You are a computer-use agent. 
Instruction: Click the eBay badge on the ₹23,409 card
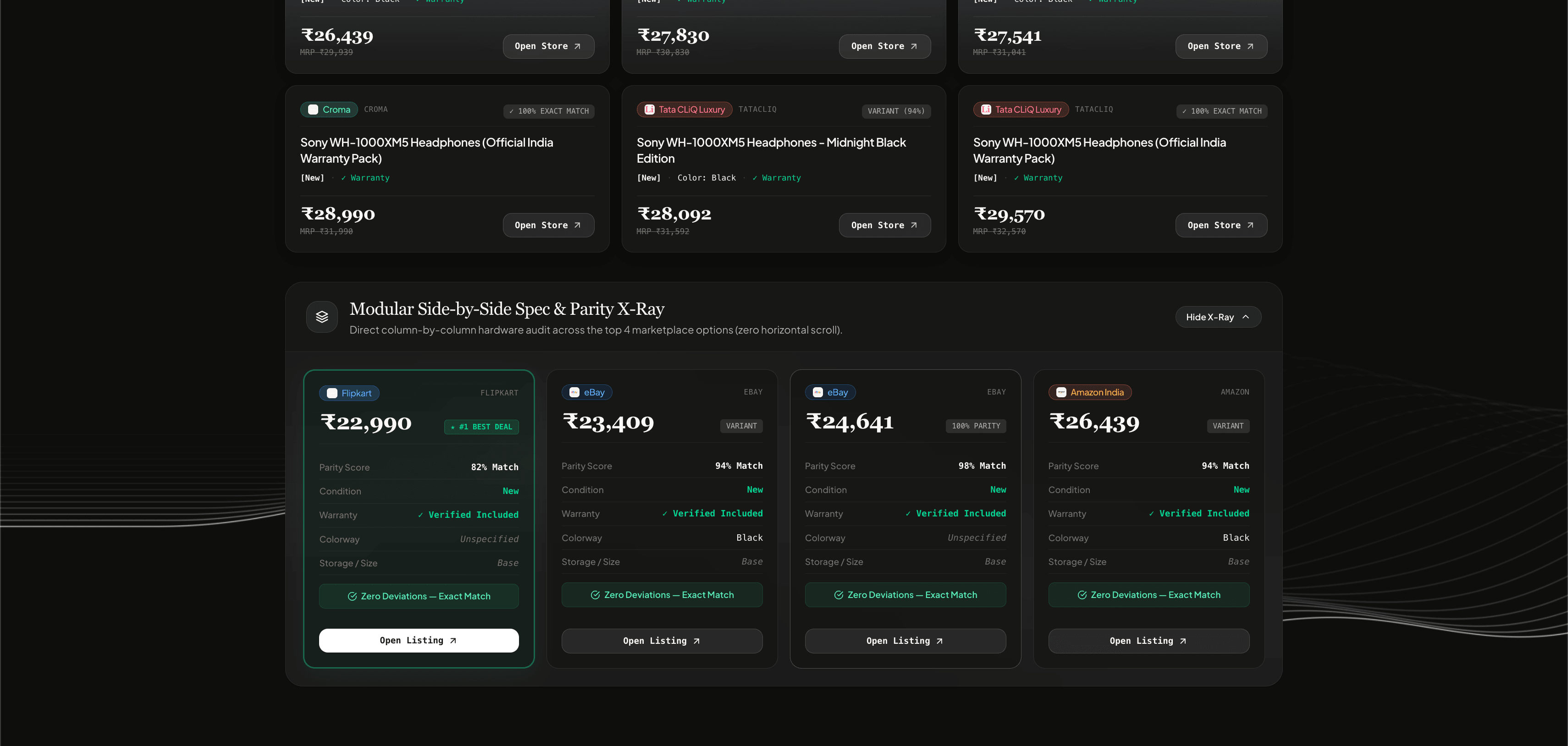click(587, 392)
